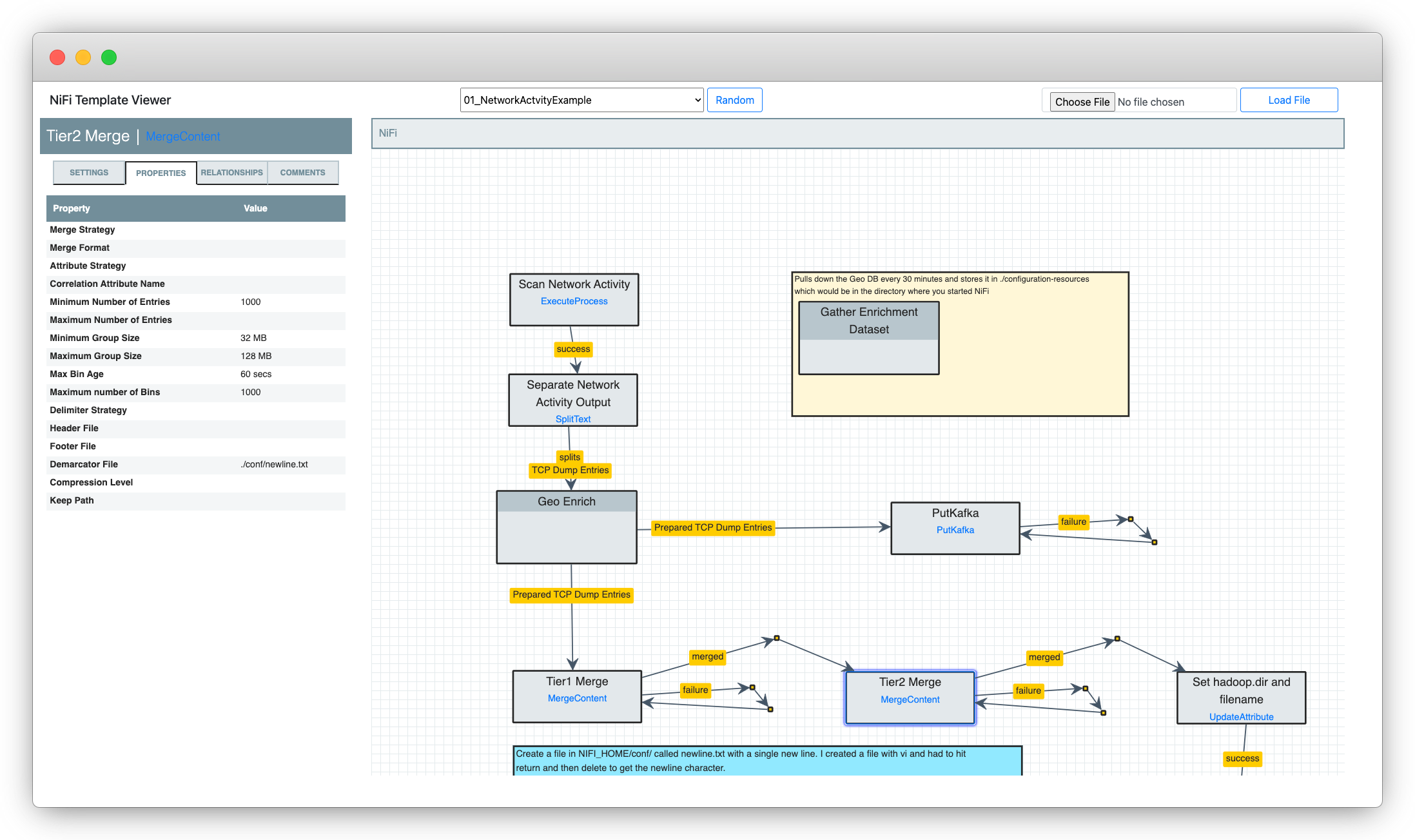Open the Comments tab
Viewport: 1415px width, 840px height.
302,173
